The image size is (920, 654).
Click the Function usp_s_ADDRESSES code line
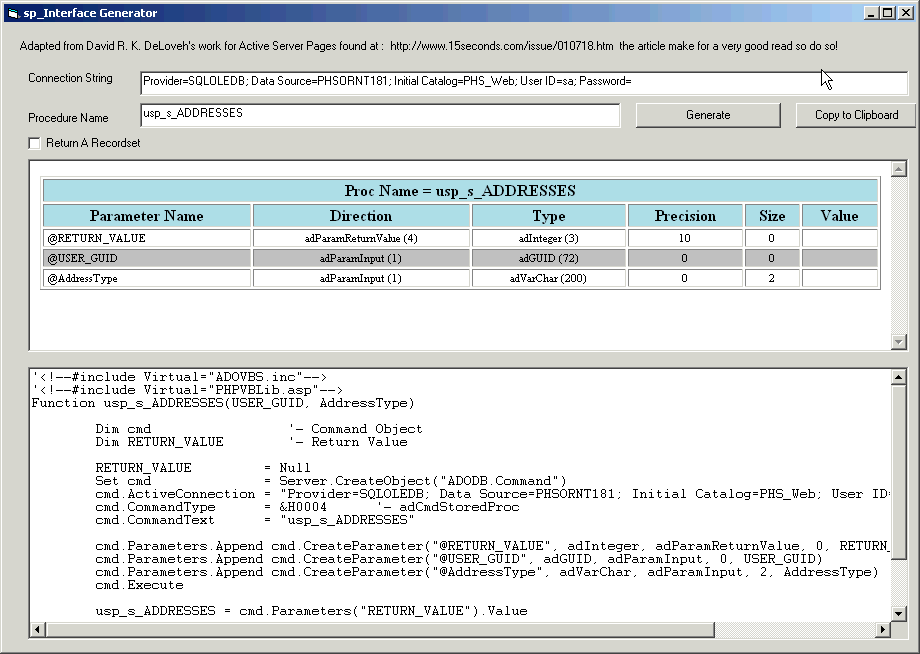(x=223, y=403)
